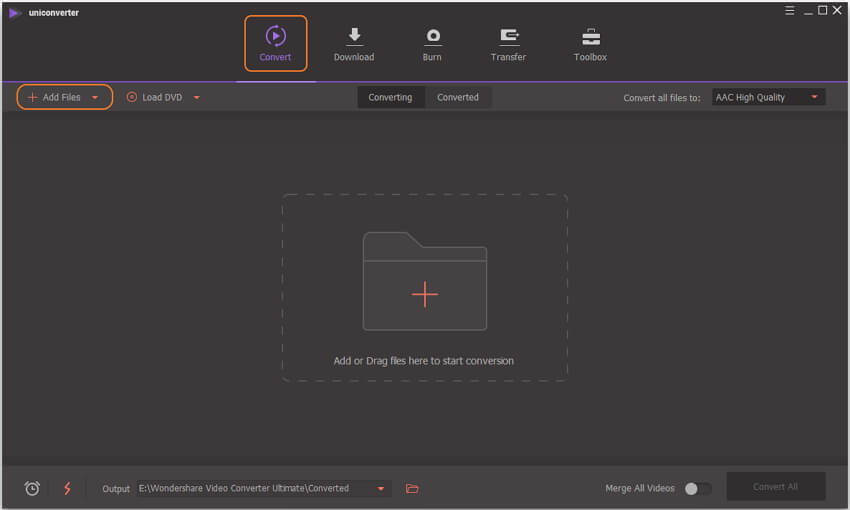Toggle the lightning high-speed conversion icon

(68, 488)
